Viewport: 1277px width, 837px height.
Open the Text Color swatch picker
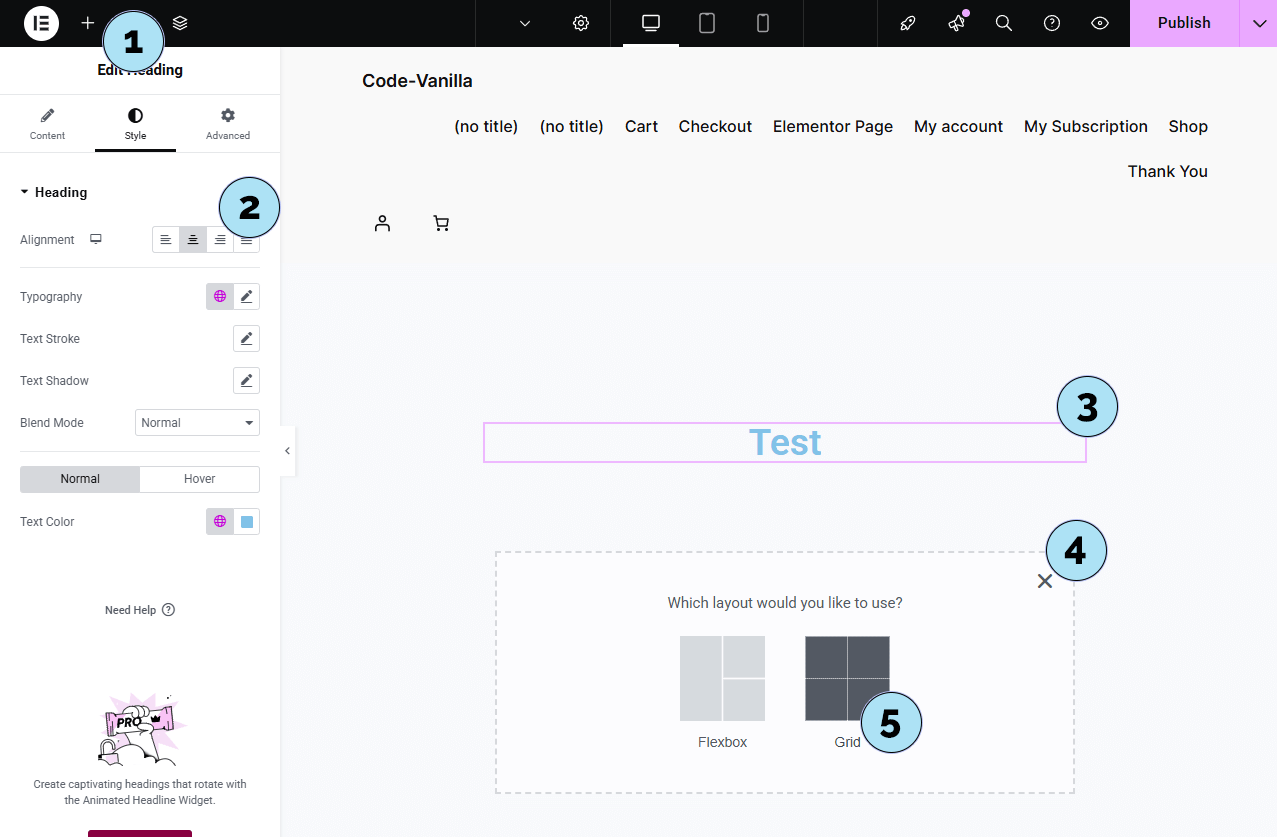click(247, 522)
